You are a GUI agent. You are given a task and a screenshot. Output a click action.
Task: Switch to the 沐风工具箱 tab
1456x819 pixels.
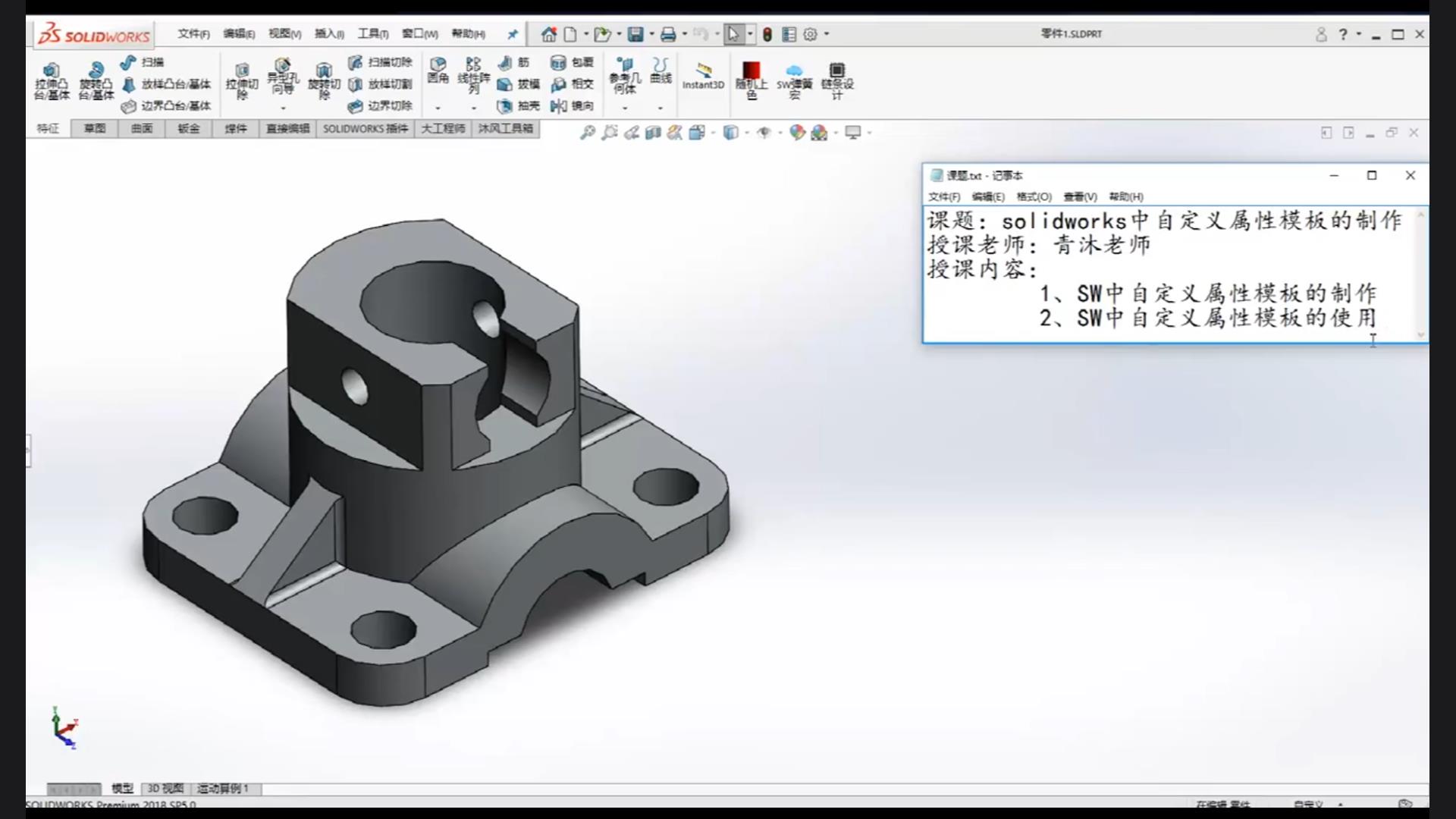505,129
